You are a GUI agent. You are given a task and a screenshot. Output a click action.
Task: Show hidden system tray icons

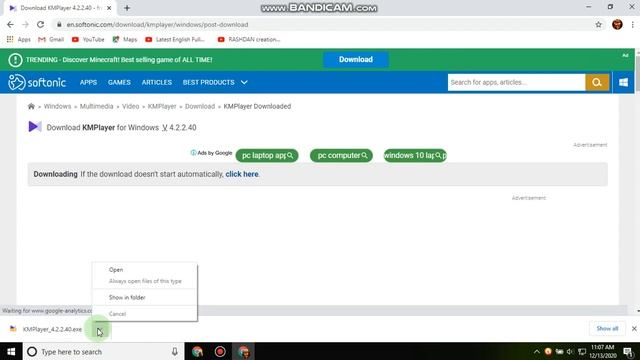point(536,351)
